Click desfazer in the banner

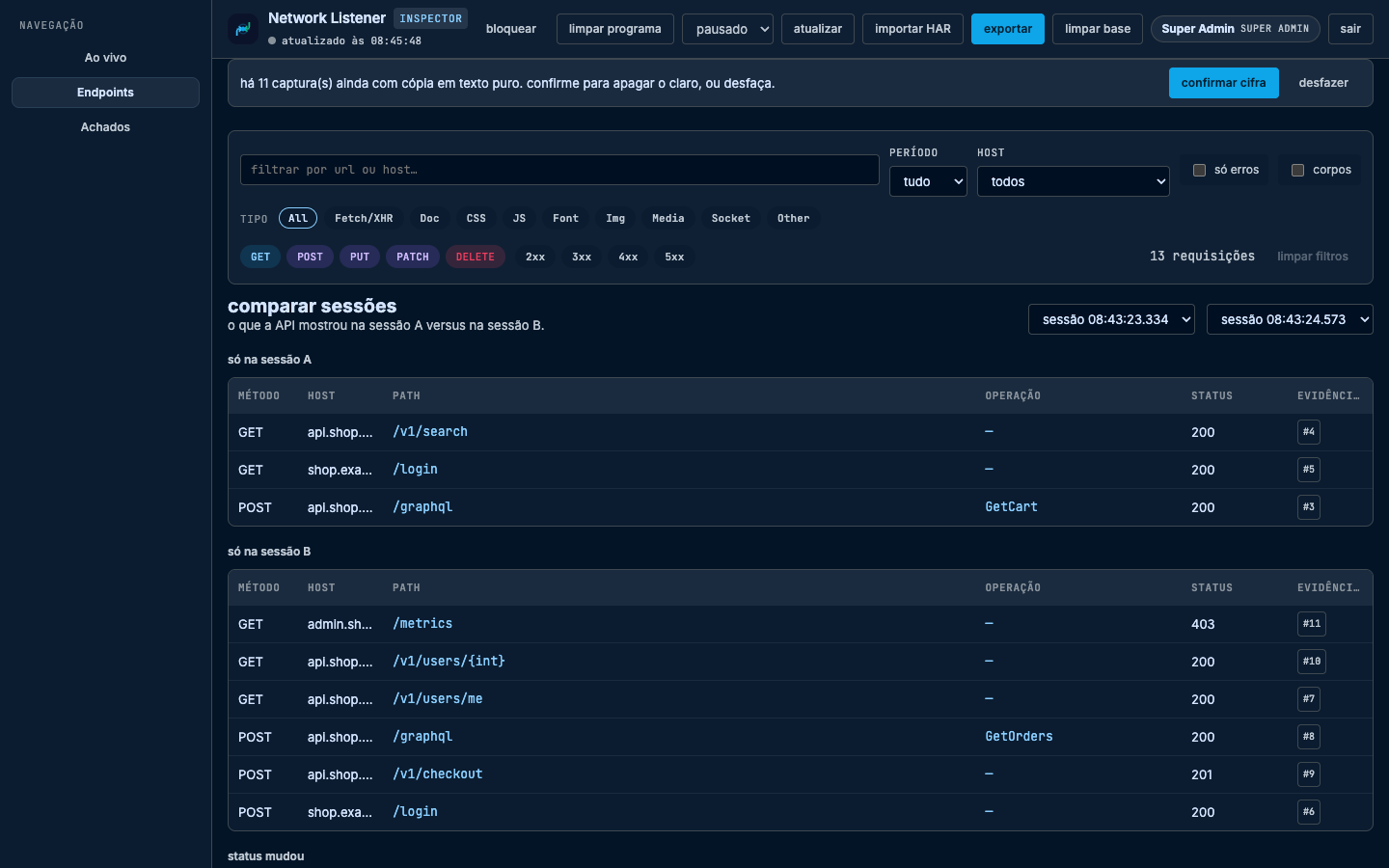(1323, 83)
